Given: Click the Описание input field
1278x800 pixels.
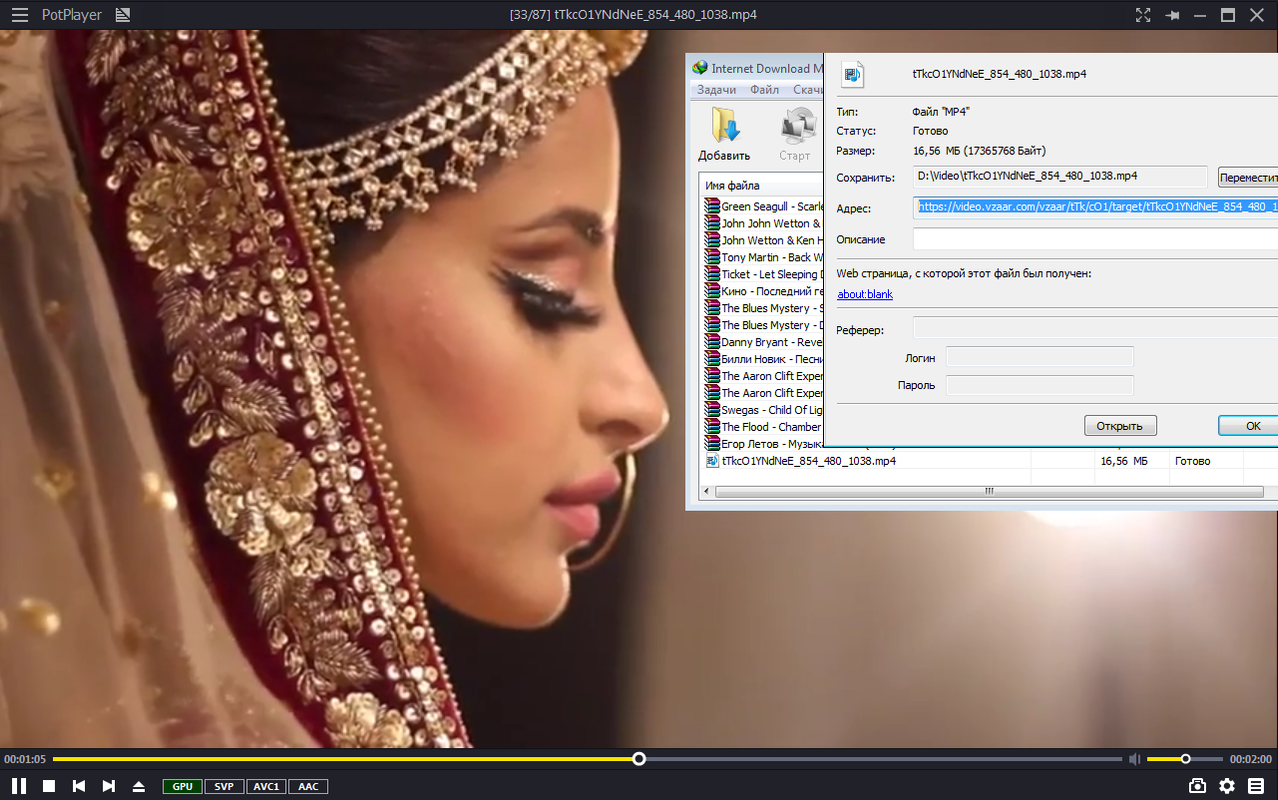Looking at the screenshot, I should [1095, 239].
